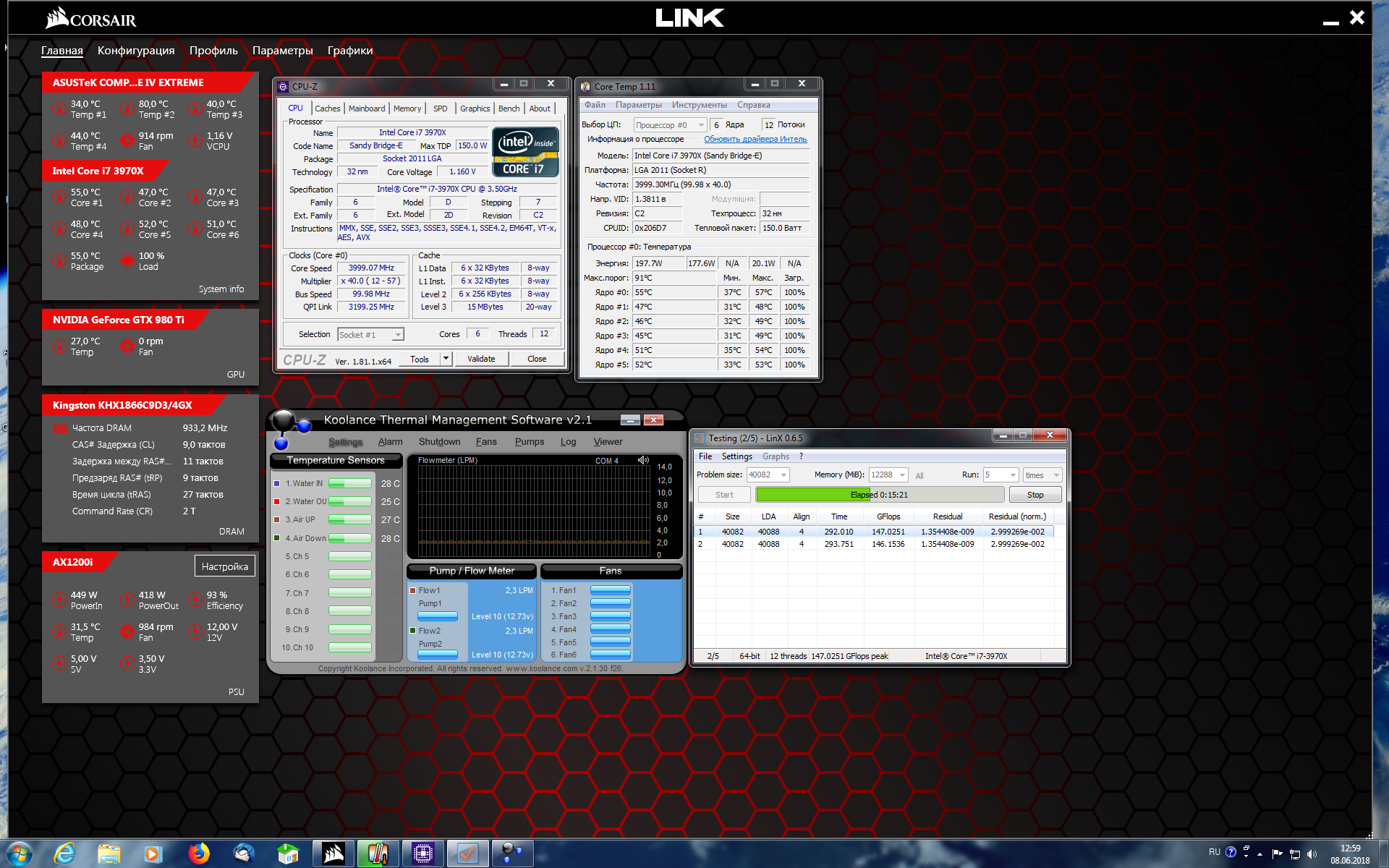Expand Core Temp processor selection dropdown
This screenshot has height=868, width=1389.
(x=700, y=125)
